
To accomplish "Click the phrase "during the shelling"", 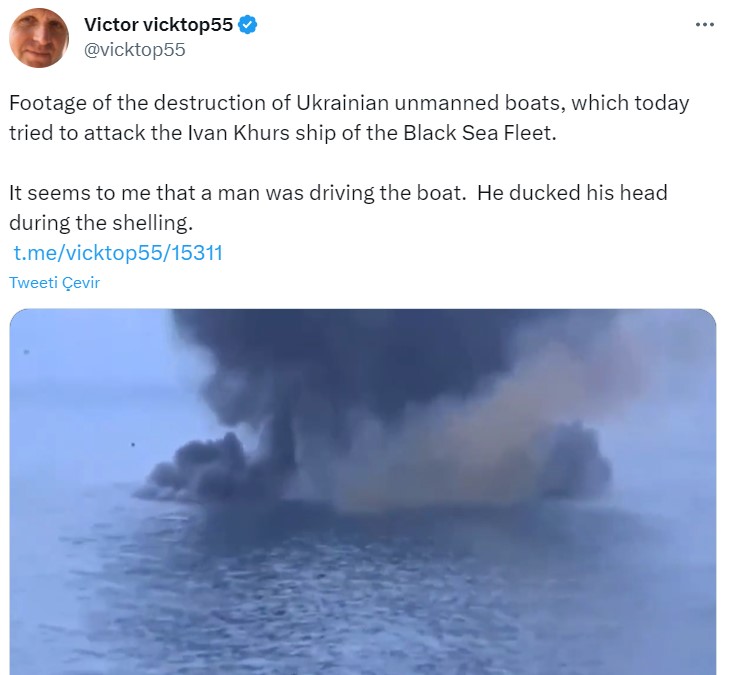I will [x=101, y=223].
